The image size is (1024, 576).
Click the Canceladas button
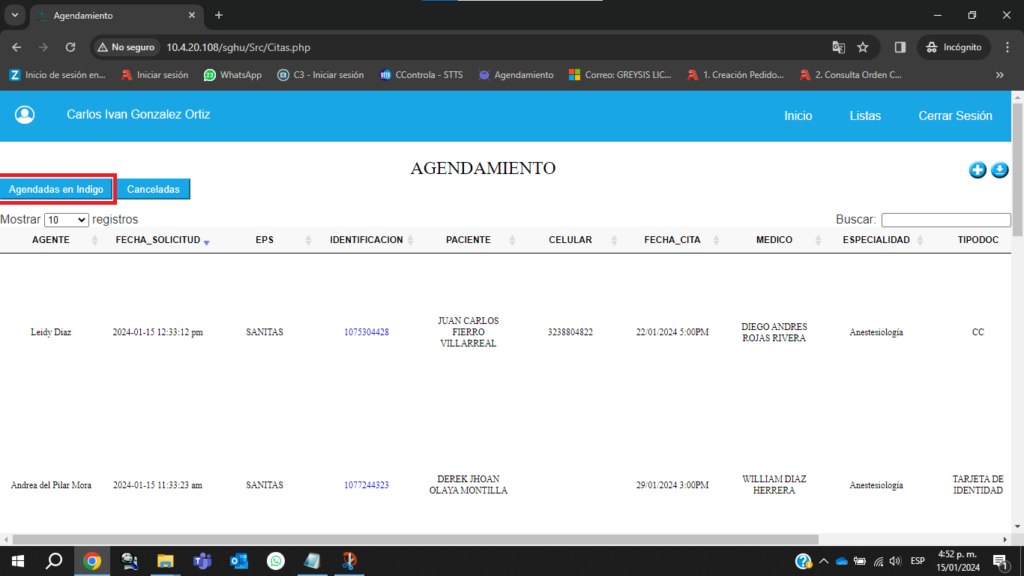[x=153, y=189]
